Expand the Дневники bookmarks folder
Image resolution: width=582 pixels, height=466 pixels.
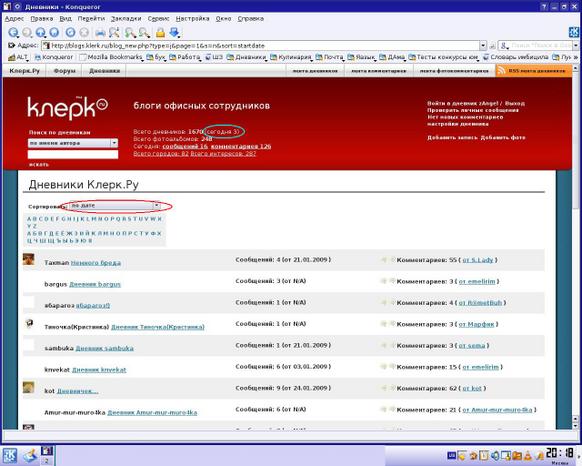247,57
